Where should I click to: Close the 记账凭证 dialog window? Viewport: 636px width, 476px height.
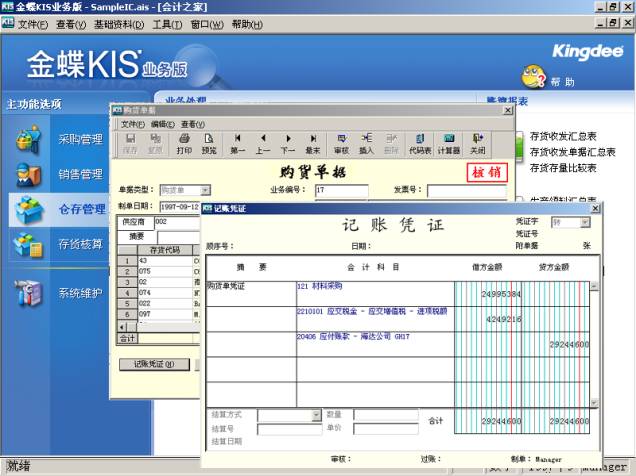595,208
